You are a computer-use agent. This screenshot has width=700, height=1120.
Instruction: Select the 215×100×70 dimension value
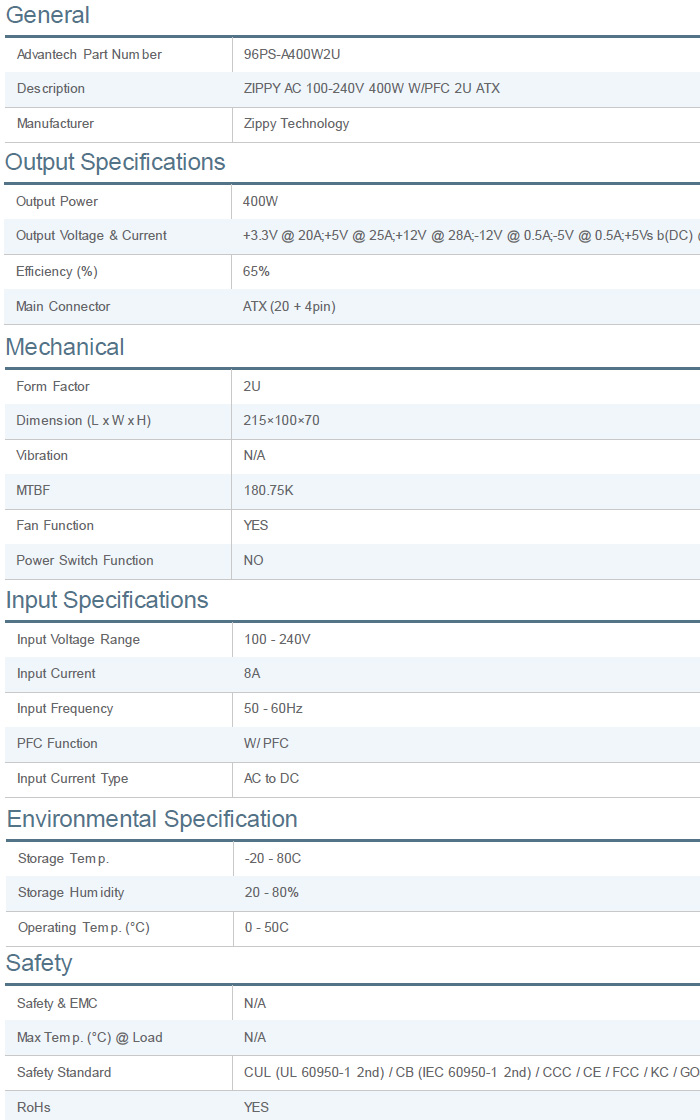281,421
